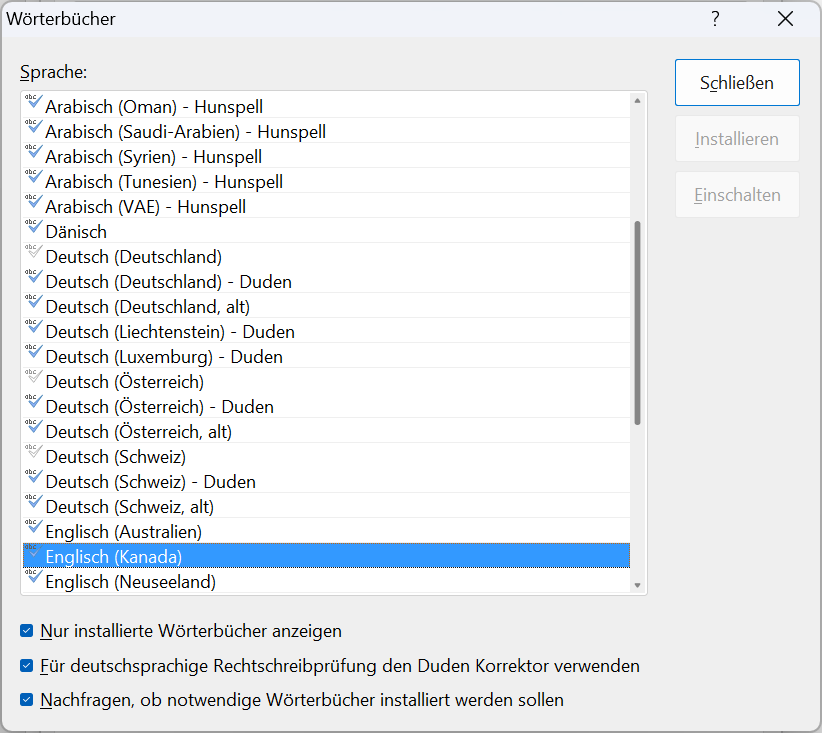This screenshot has height=733, width=822.
Task: Select 'Arabisch (Tunesien) - Hunspell' entry
Action: click(x=326, y=181)
